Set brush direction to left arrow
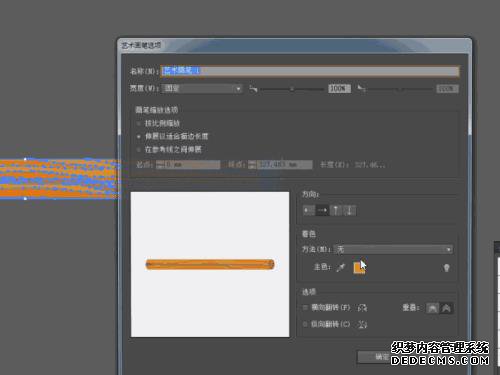The width and height of the screenshot is (500, 375). pos(309,210)
